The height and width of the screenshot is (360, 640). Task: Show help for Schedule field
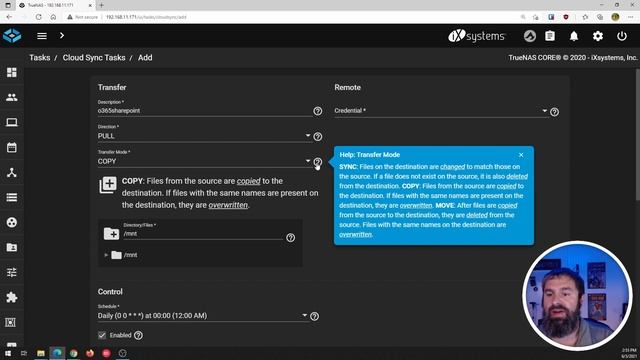click(x=314, y=316)
